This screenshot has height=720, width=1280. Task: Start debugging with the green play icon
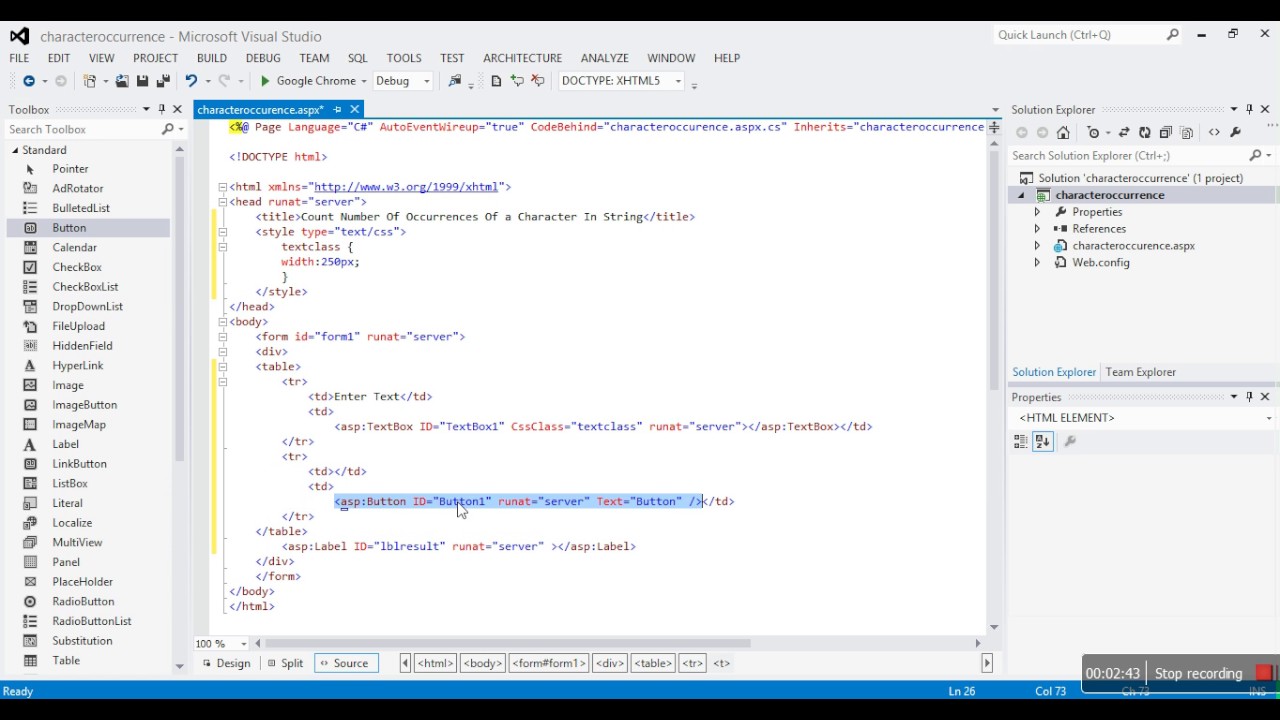coord(265,81)
